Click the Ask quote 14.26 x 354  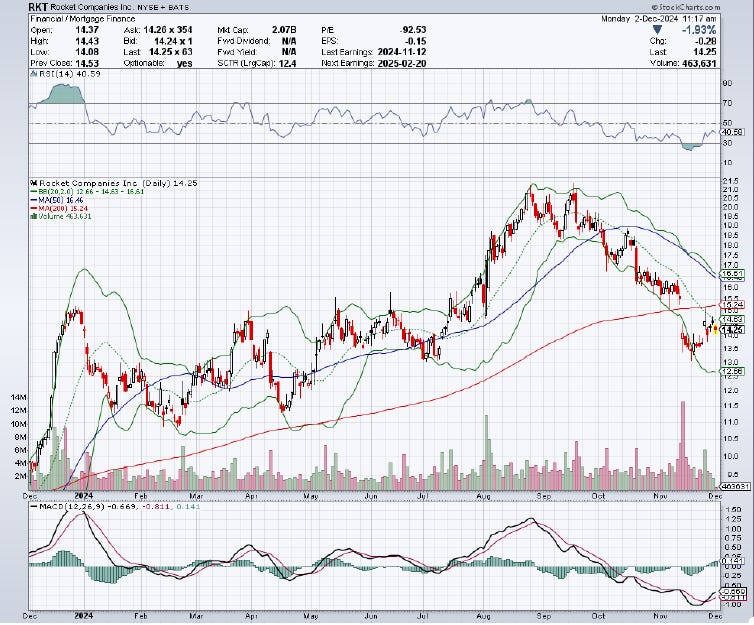point(168,30)
